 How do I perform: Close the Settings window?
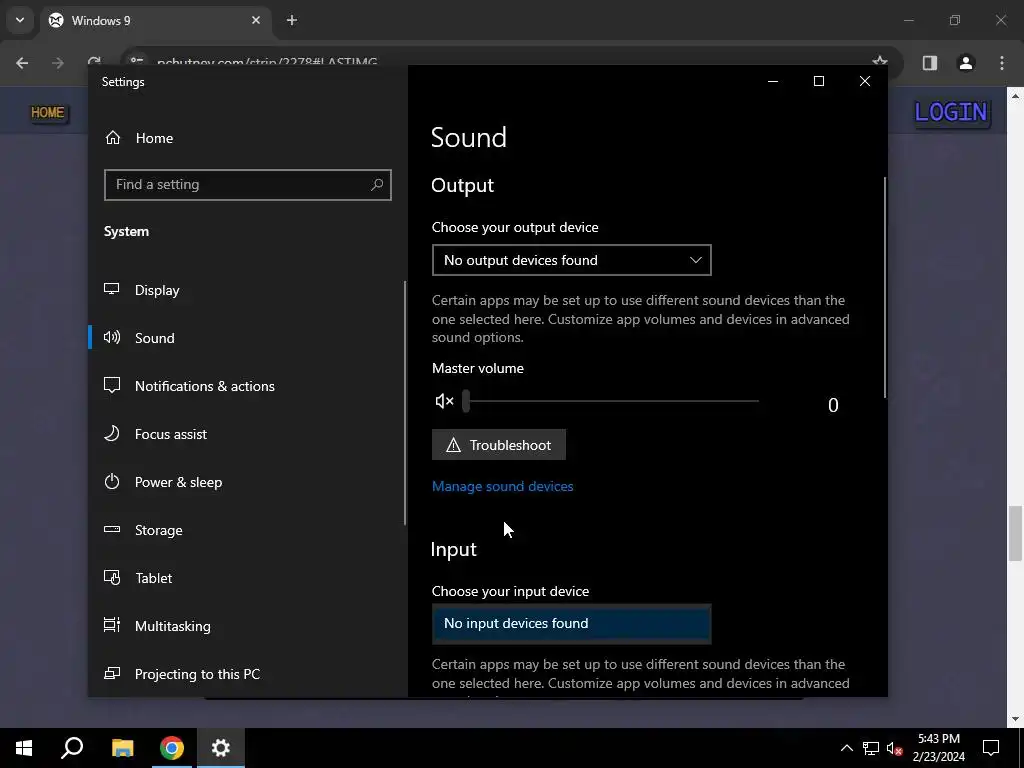[865, 81]
